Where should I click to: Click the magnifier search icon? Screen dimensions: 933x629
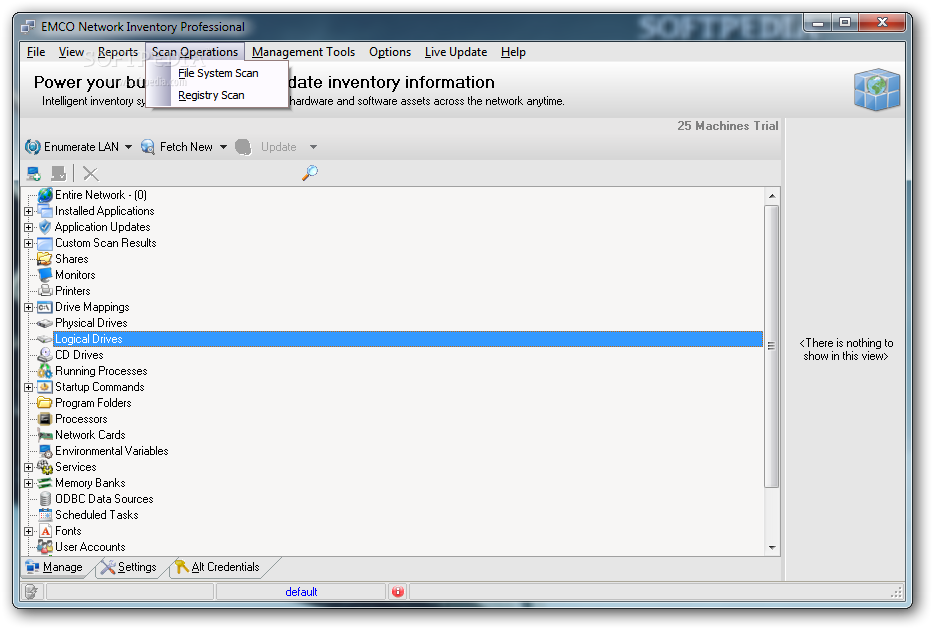click(310, 173)
